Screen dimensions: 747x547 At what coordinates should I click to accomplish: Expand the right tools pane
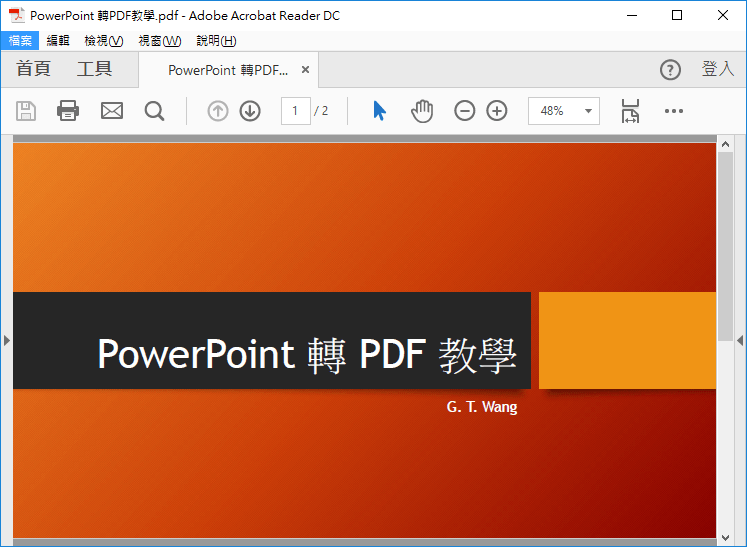tap(740, 340)
